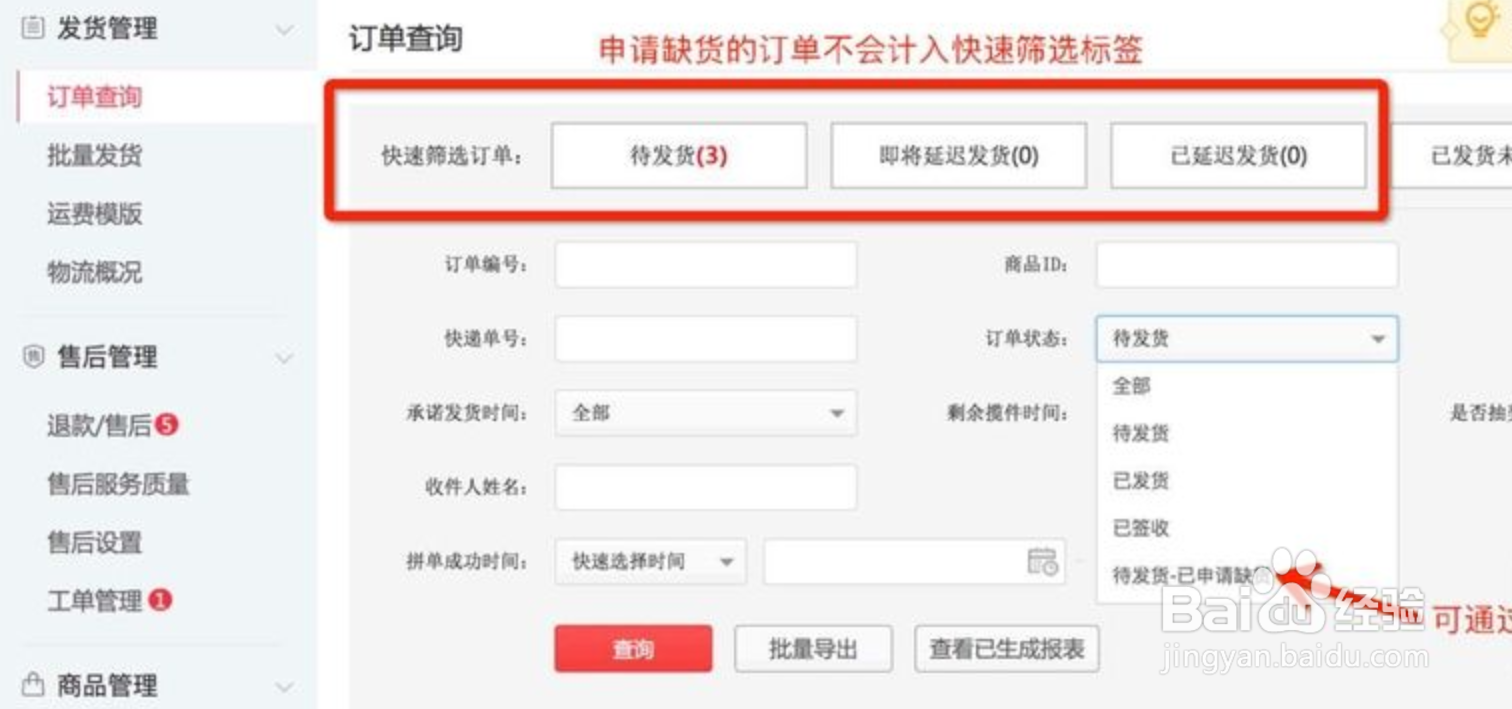Expand the 商品管理 menu chevron
Image resolution: width=1512 pixels, height=709 pixels.
[x=284, y=687]
